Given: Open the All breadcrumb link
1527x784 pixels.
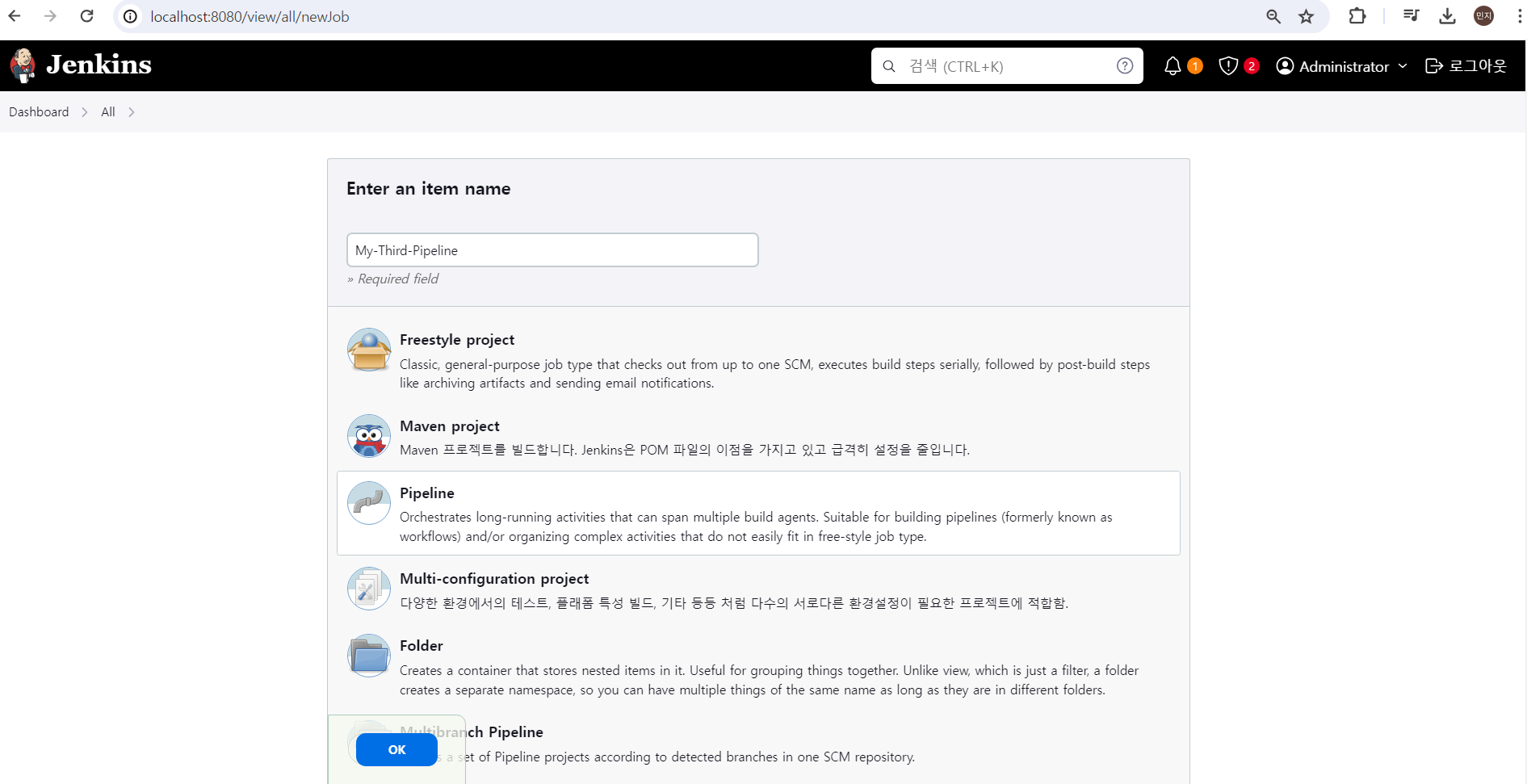Looking at the screenshot, I should (x=108, y=112).
